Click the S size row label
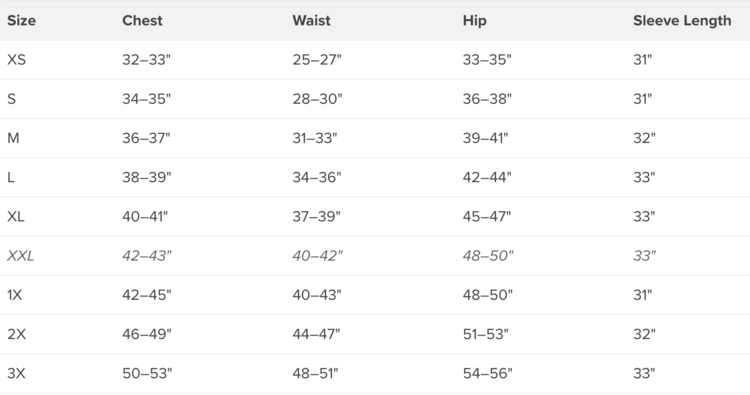 (11, 99)
